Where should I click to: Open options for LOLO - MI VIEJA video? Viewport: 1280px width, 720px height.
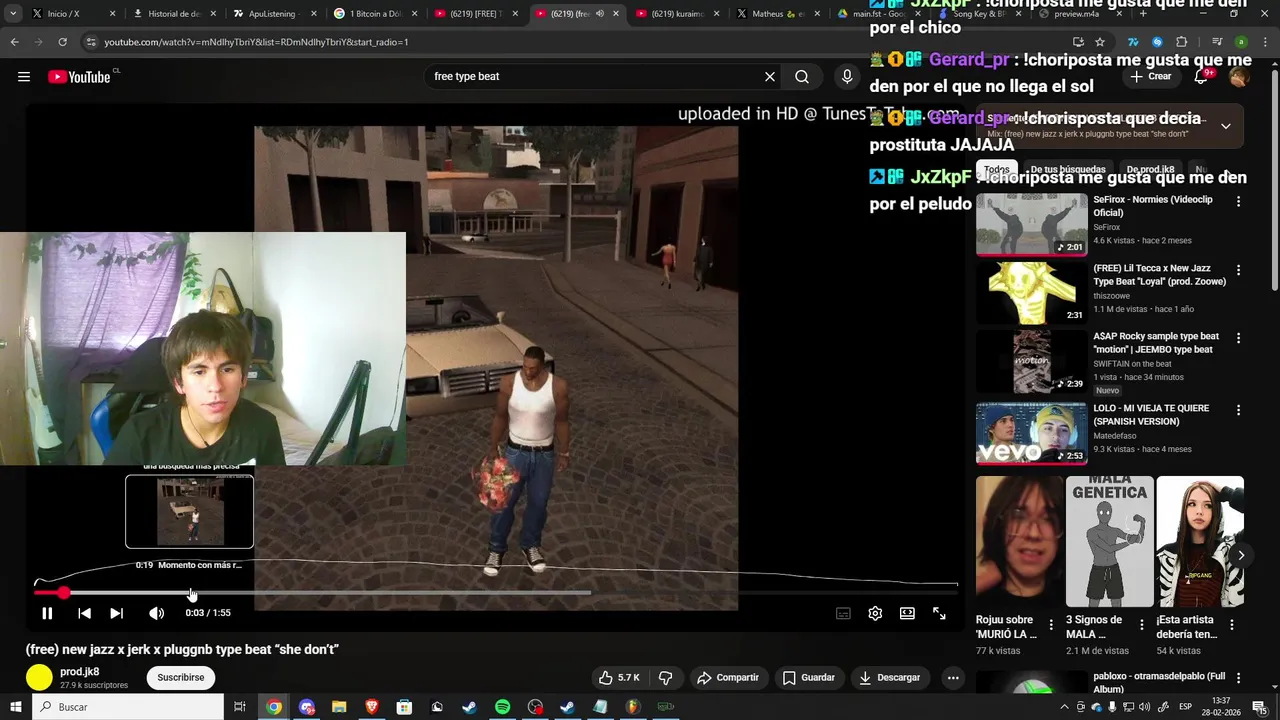(x=1238, y=410)
